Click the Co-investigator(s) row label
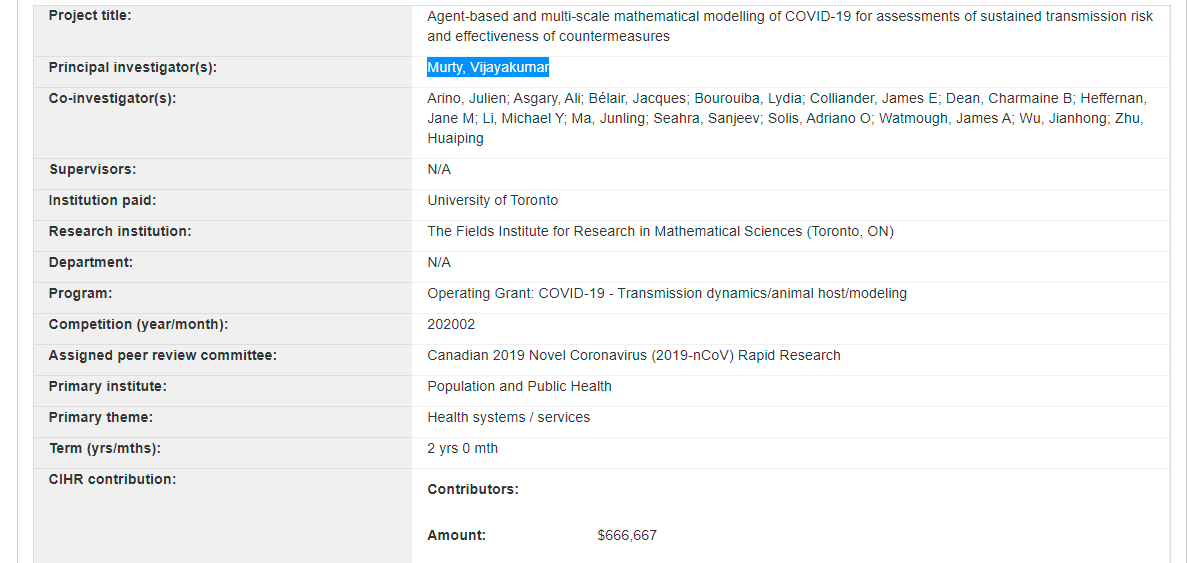 point(112,98)
